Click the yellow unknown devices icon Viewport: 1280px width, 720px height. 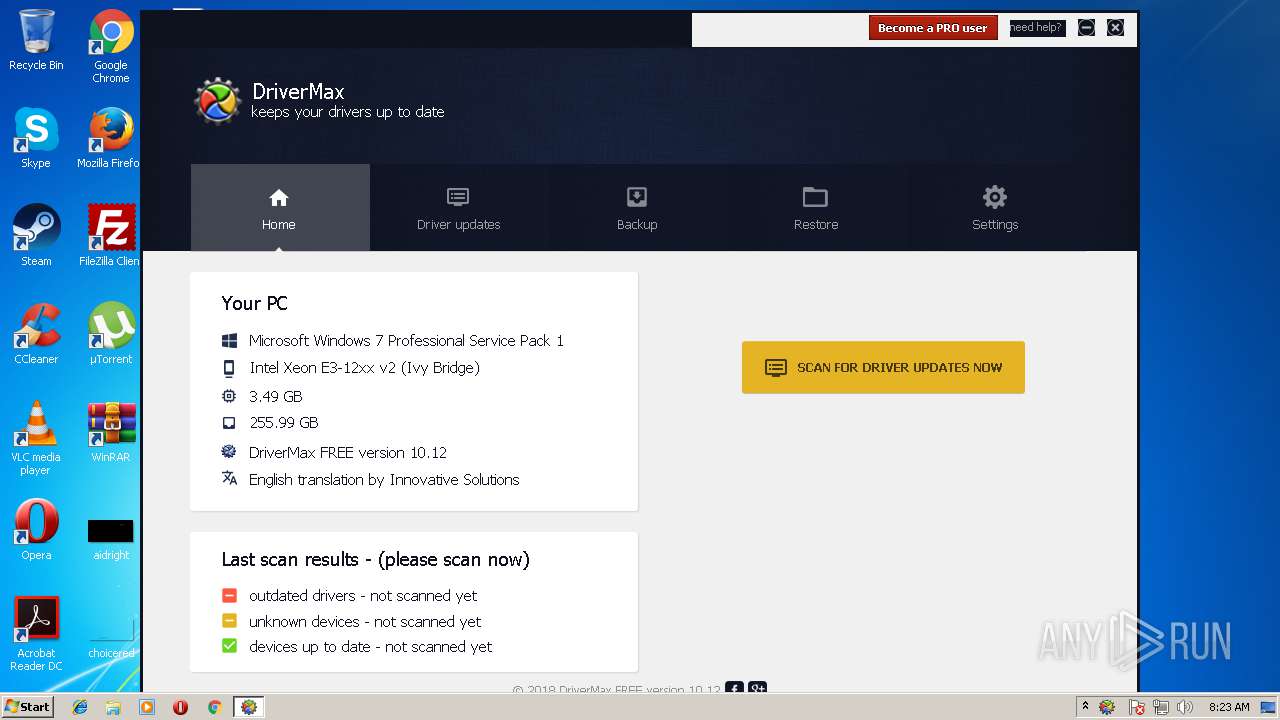229,621
